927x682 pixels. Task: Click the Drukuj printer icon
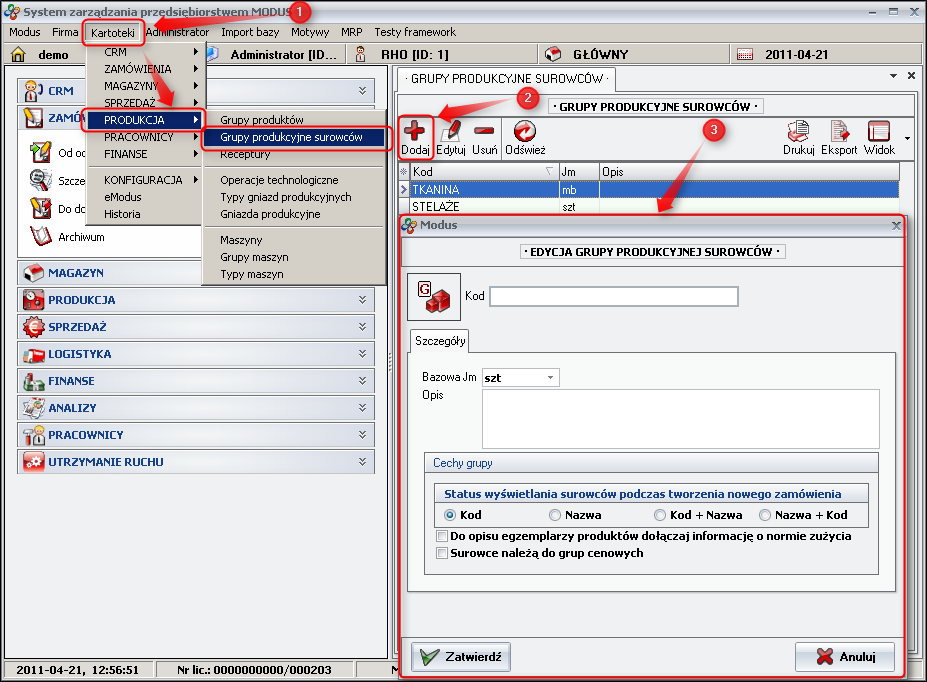pyautogui.click(x=798, y=131)
